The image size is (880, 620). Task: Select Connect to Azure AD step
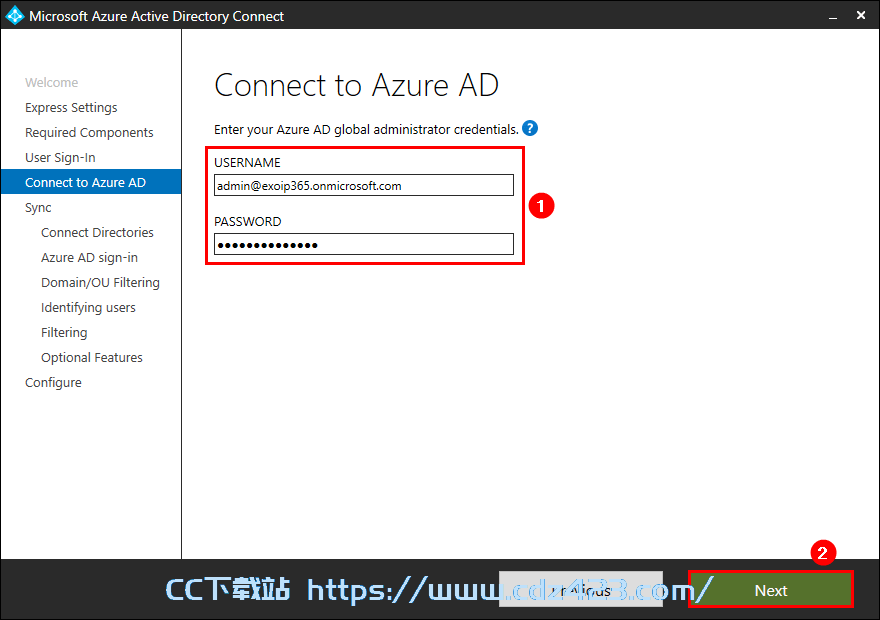click(x=91, y=182)
